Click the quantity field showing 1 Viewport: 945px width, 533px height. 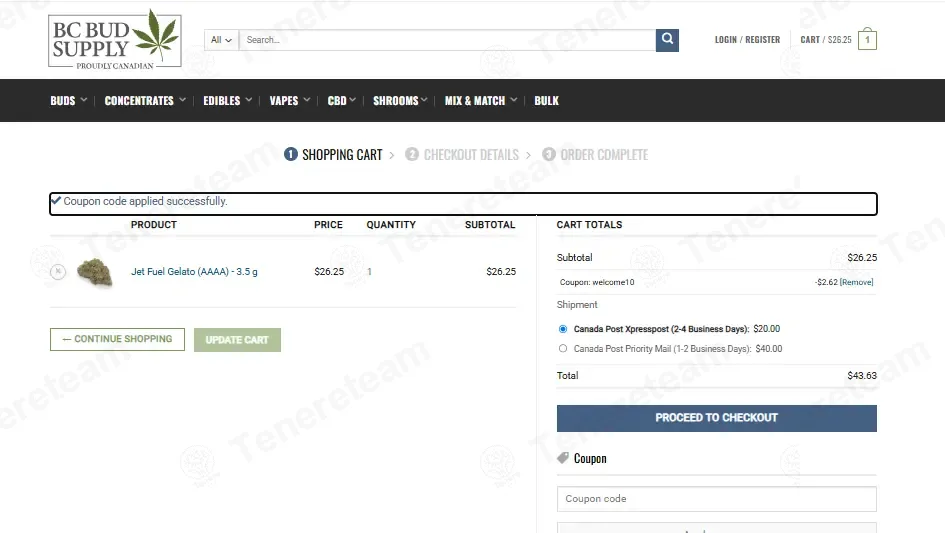(369, 272)
